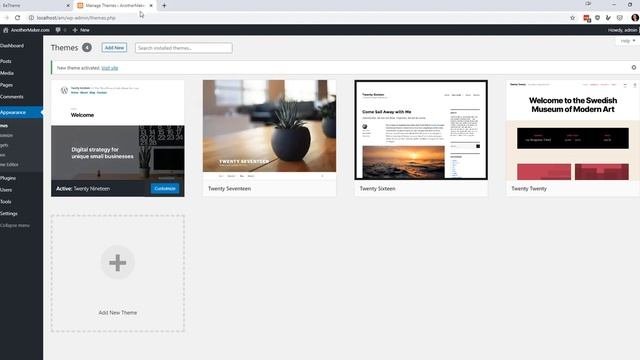Collapse the admin sidebar menu
Screen dimensions: 640x360
(15, 225)
